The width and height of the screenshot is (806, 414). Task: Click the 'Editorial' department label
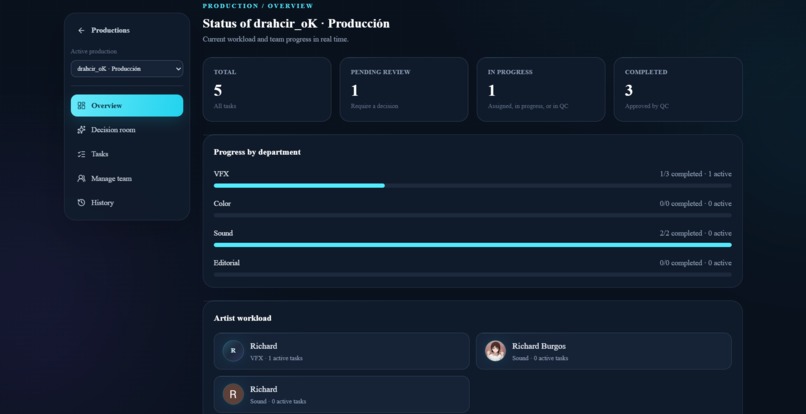pos(227,263)
